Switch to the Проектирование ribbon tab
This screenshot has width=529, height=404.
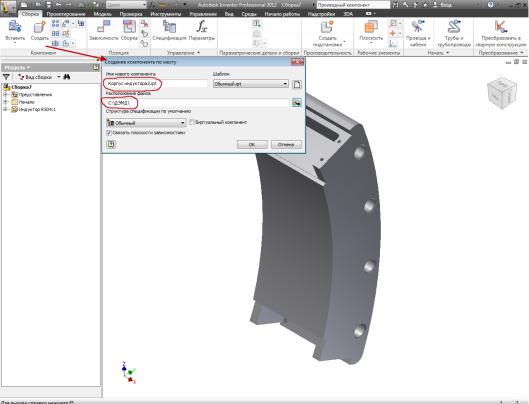(66, 14)
